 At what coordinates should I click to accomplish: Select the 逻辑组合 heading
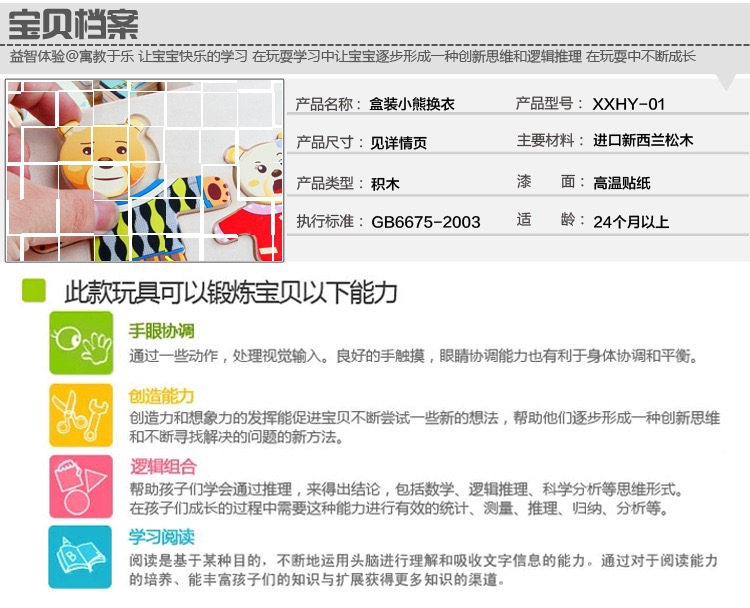click(x=164, y=466)
